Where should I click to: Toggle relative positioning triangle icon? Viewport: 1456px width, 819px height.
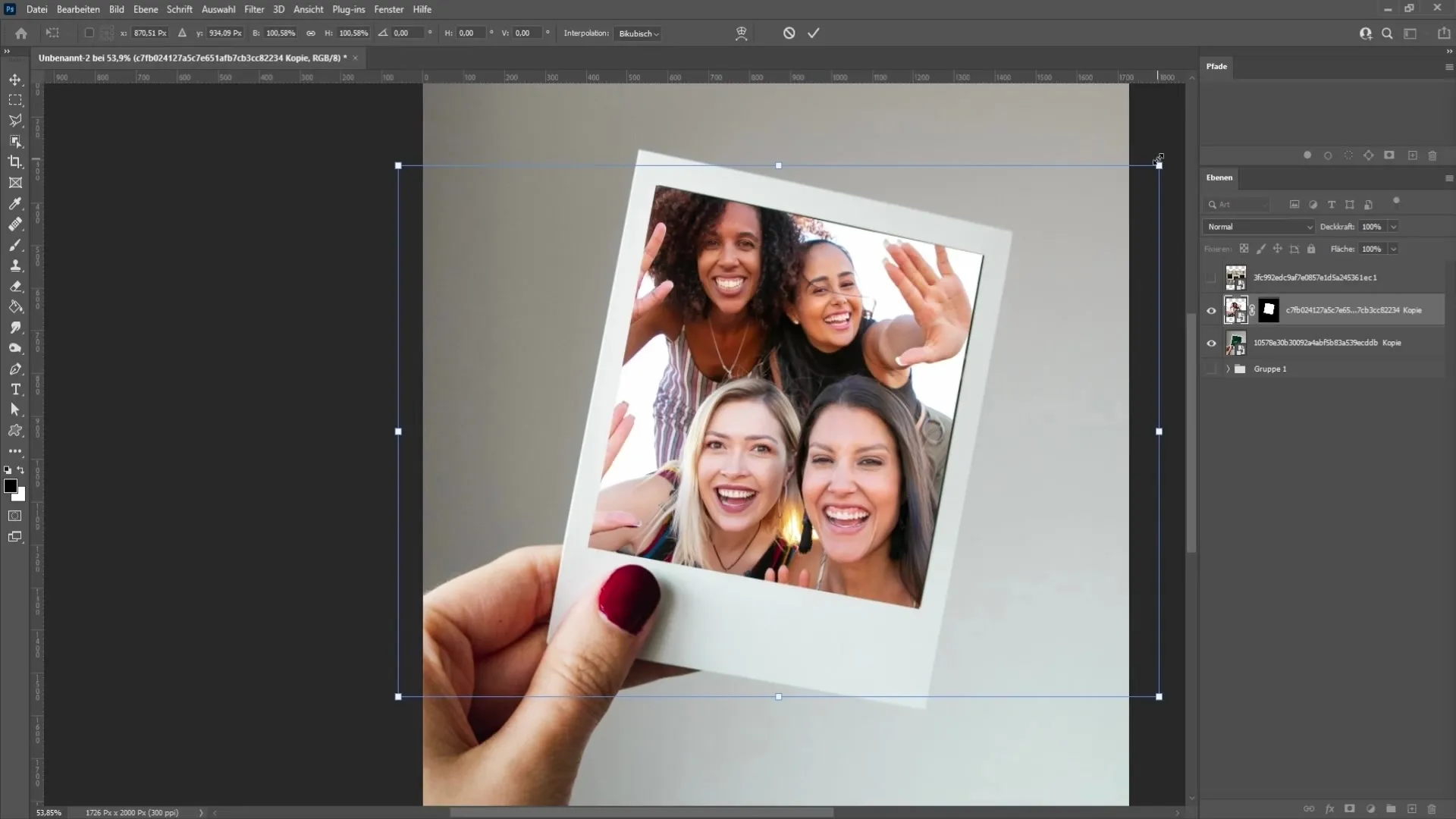pos(182,33)
